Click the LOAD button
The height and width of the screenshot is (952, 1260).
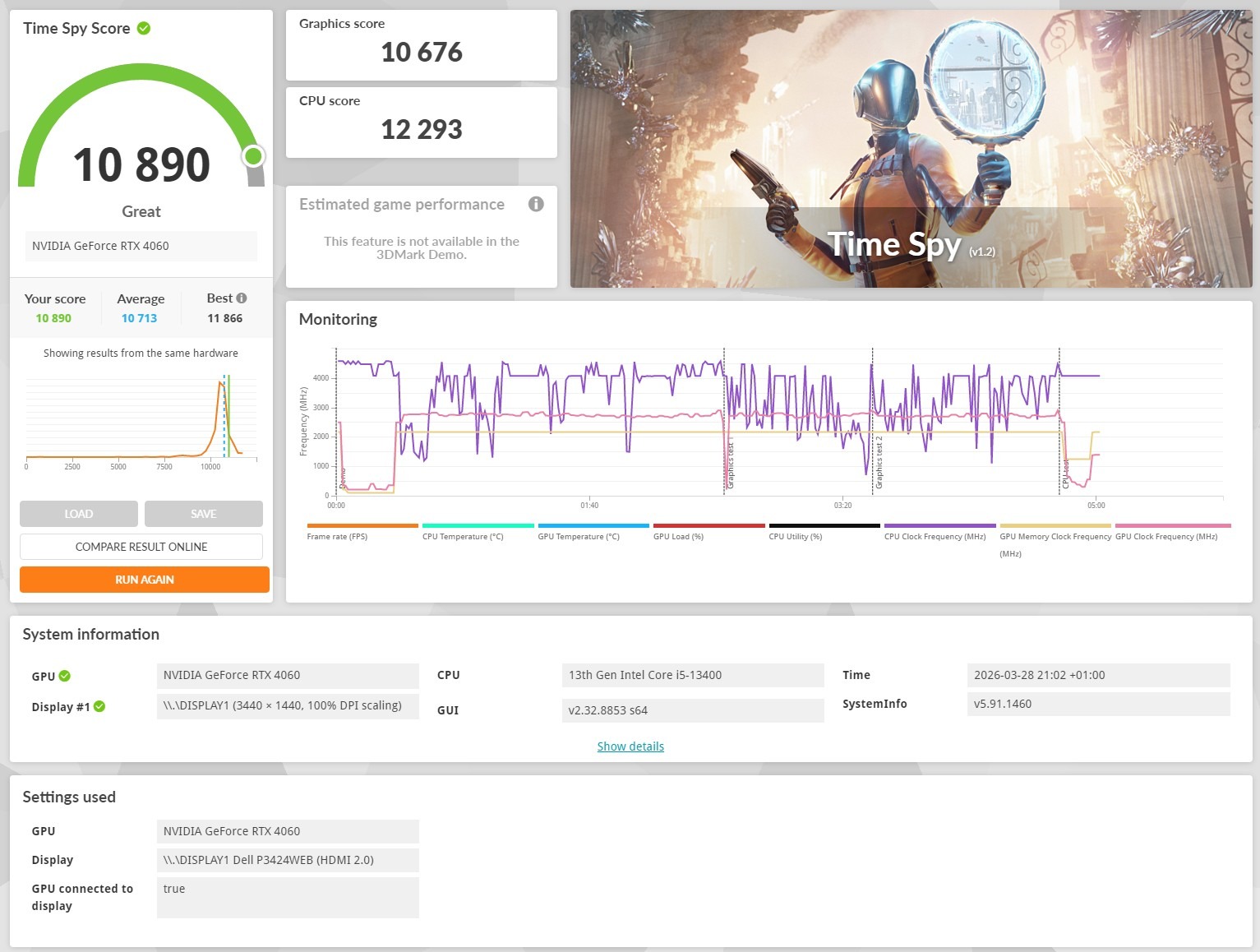tap(79, 514)
